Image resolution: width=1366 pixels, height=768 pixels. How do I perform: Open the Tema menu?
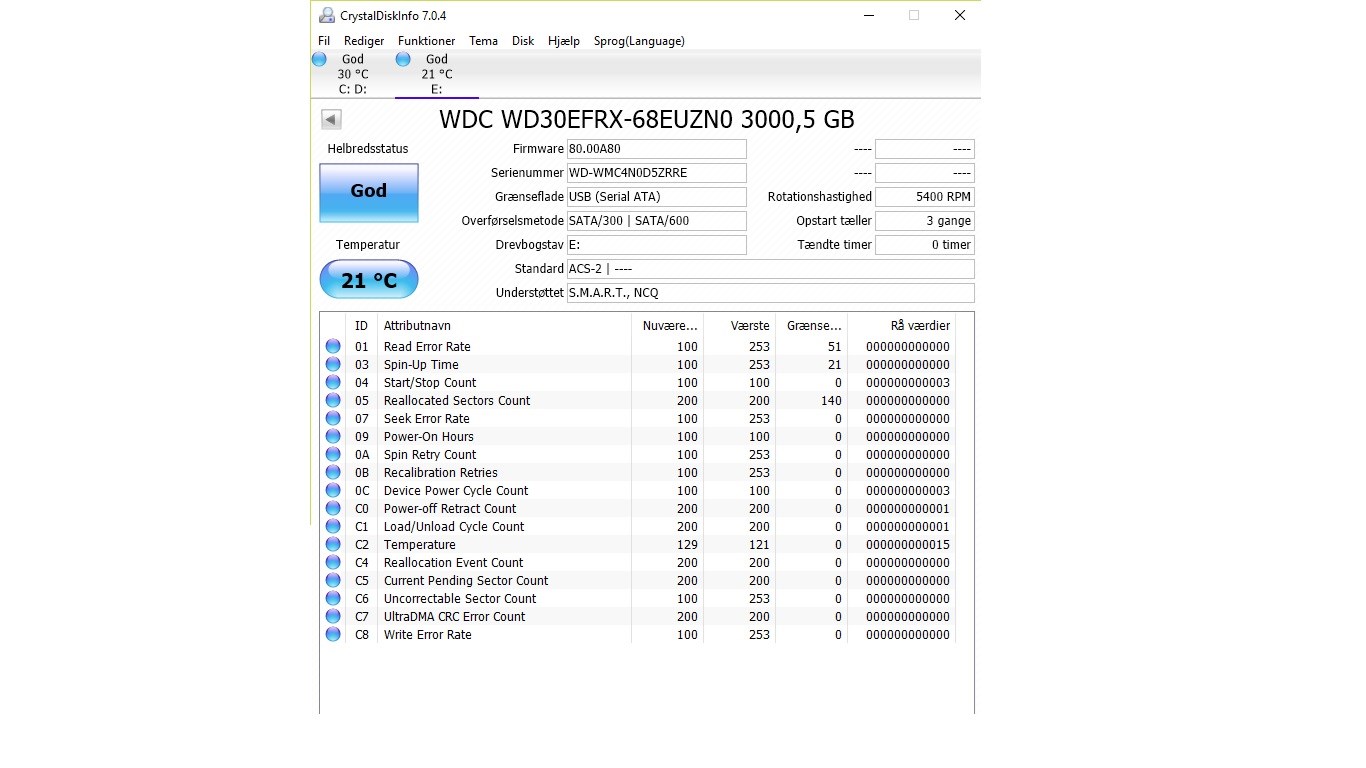point(483,41)
